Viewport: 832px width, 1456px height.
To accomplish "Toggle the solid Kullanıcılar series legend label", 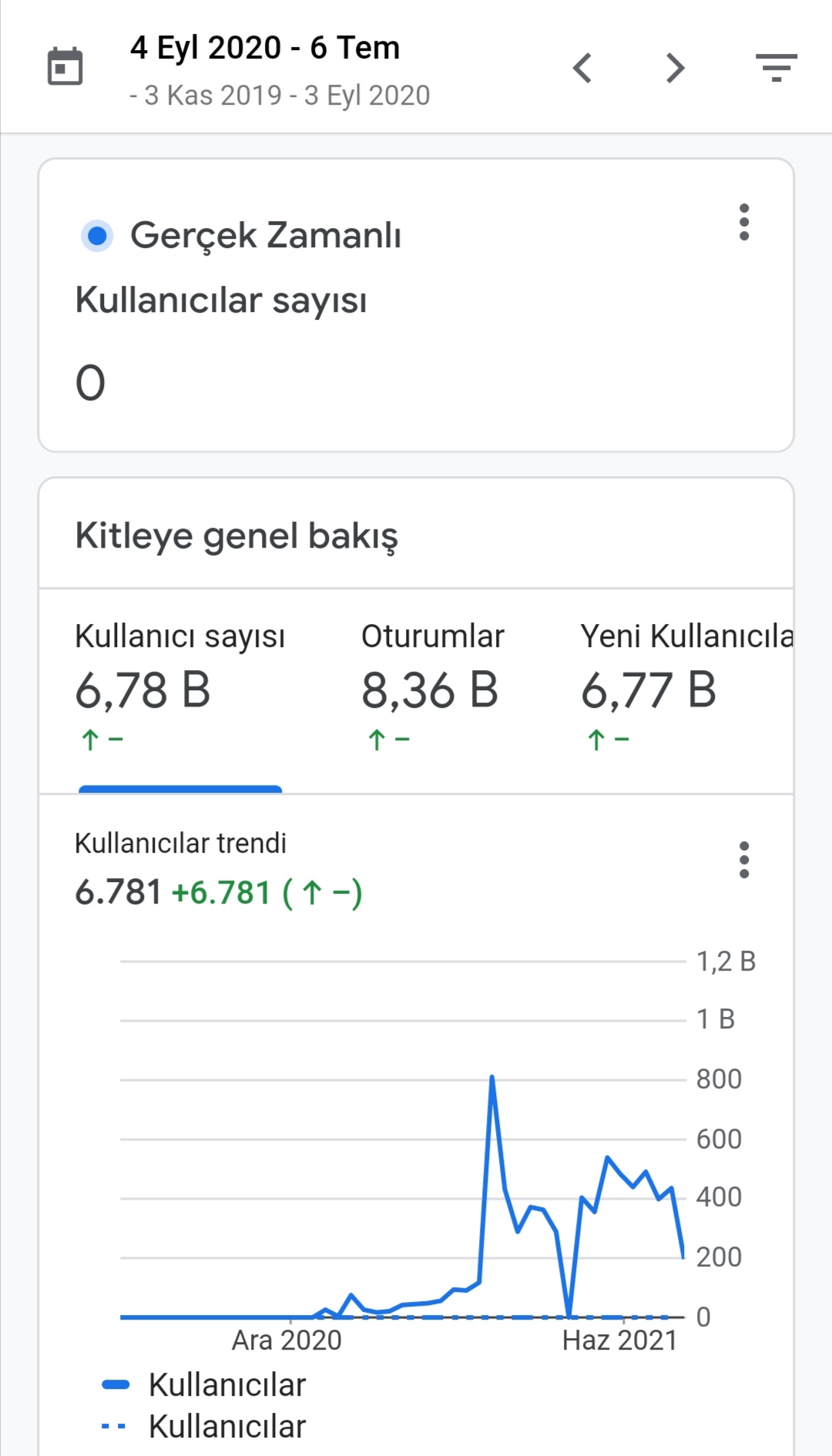I will [x=227, y=1384].
